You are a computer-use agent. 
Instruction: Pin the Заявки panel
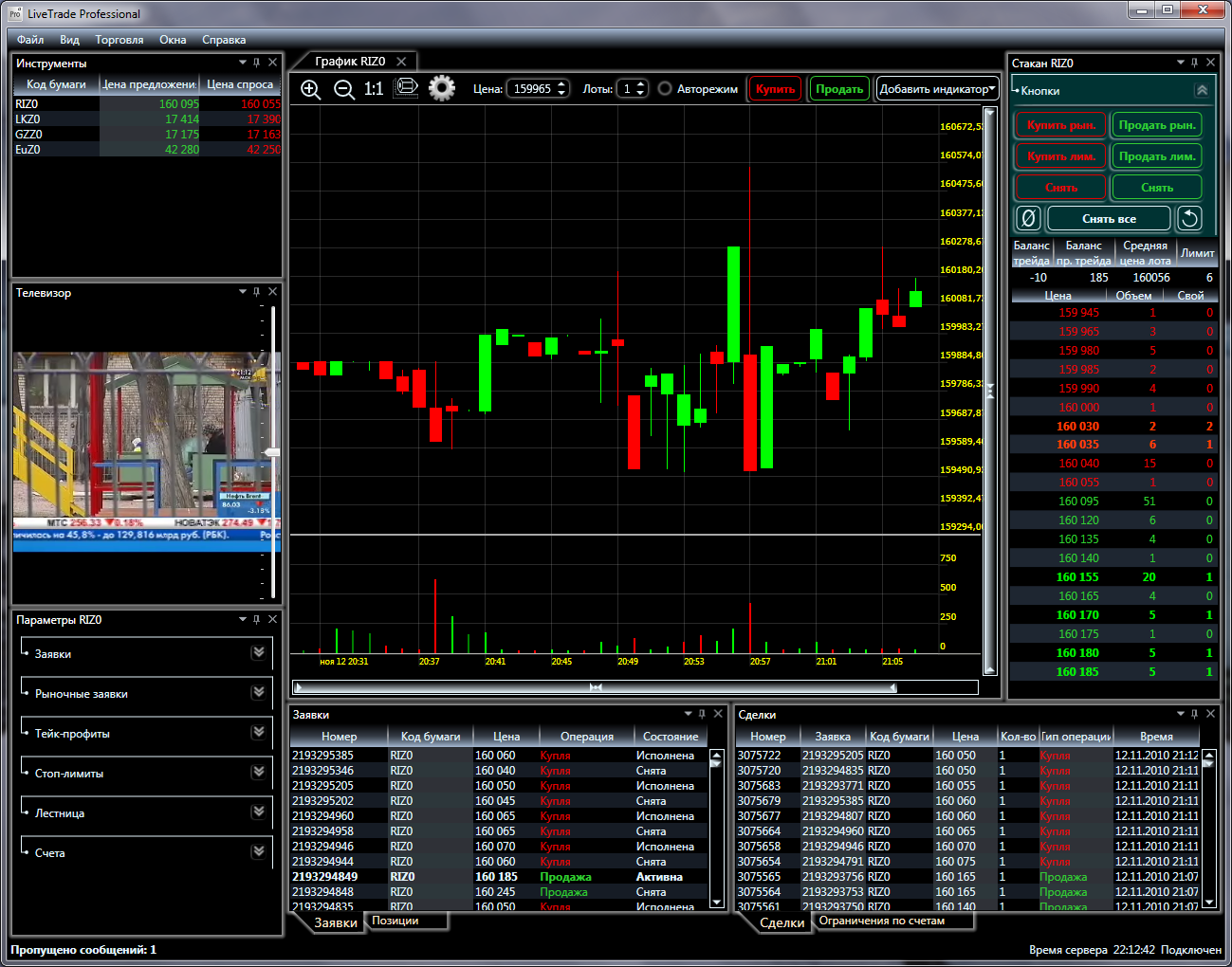(703, 714)
